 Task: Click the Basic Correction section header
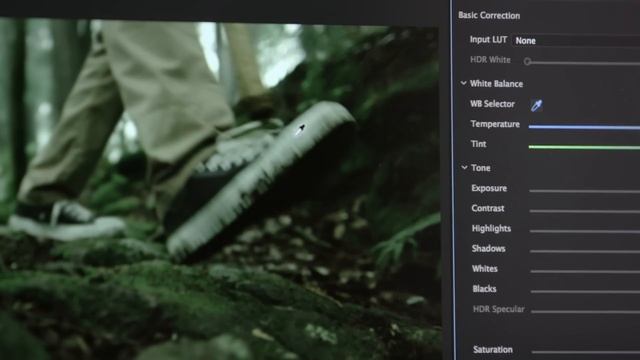point(489,16)
